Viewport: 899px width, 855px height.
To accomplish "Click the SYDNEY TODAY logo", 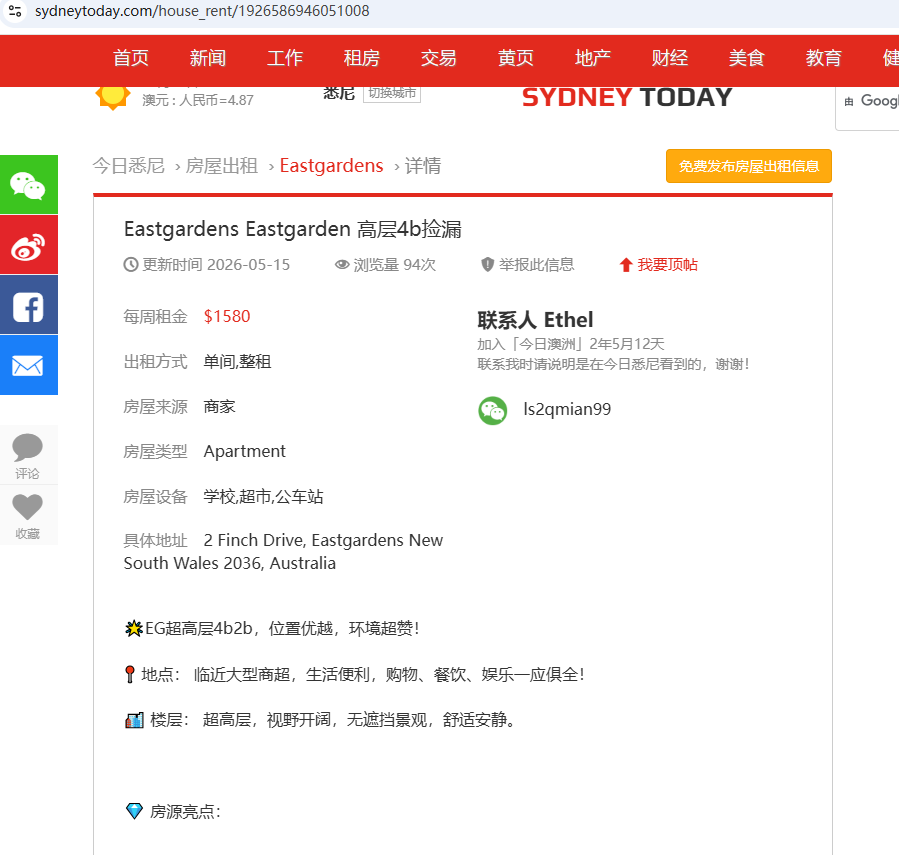I will click(627, 97).
